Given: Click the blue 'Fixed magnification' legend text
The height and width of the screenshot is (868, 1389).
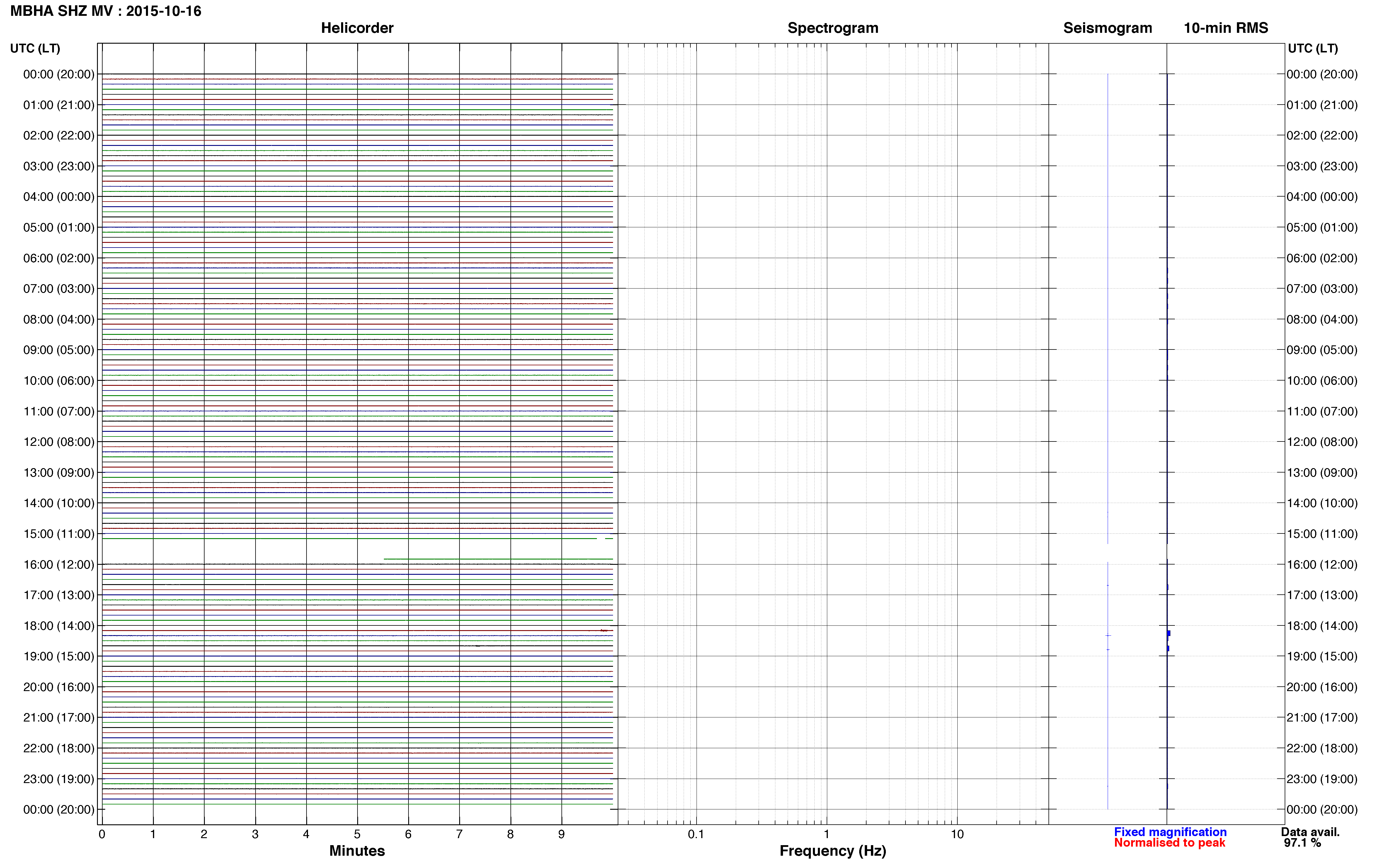Looking at the screenshot, I should (1170, 832).
